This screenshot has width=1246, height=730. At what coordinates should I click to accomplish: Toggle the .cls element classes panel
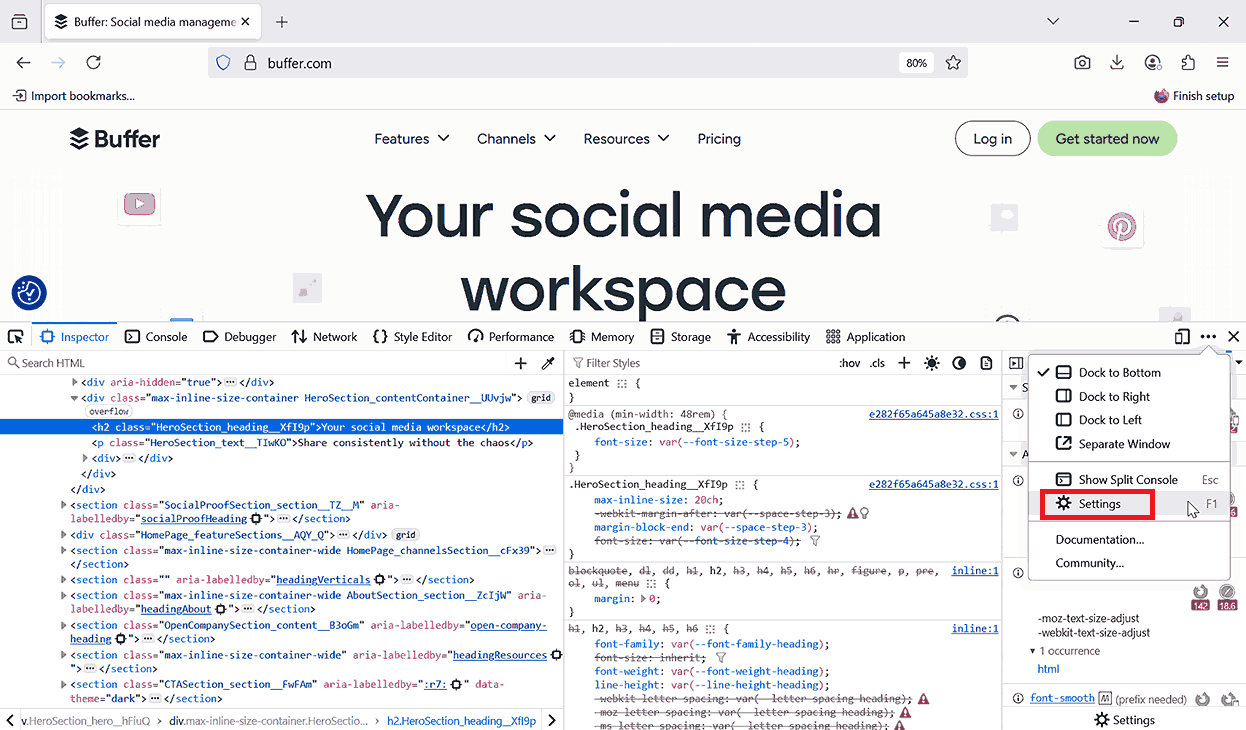point(877,363)
